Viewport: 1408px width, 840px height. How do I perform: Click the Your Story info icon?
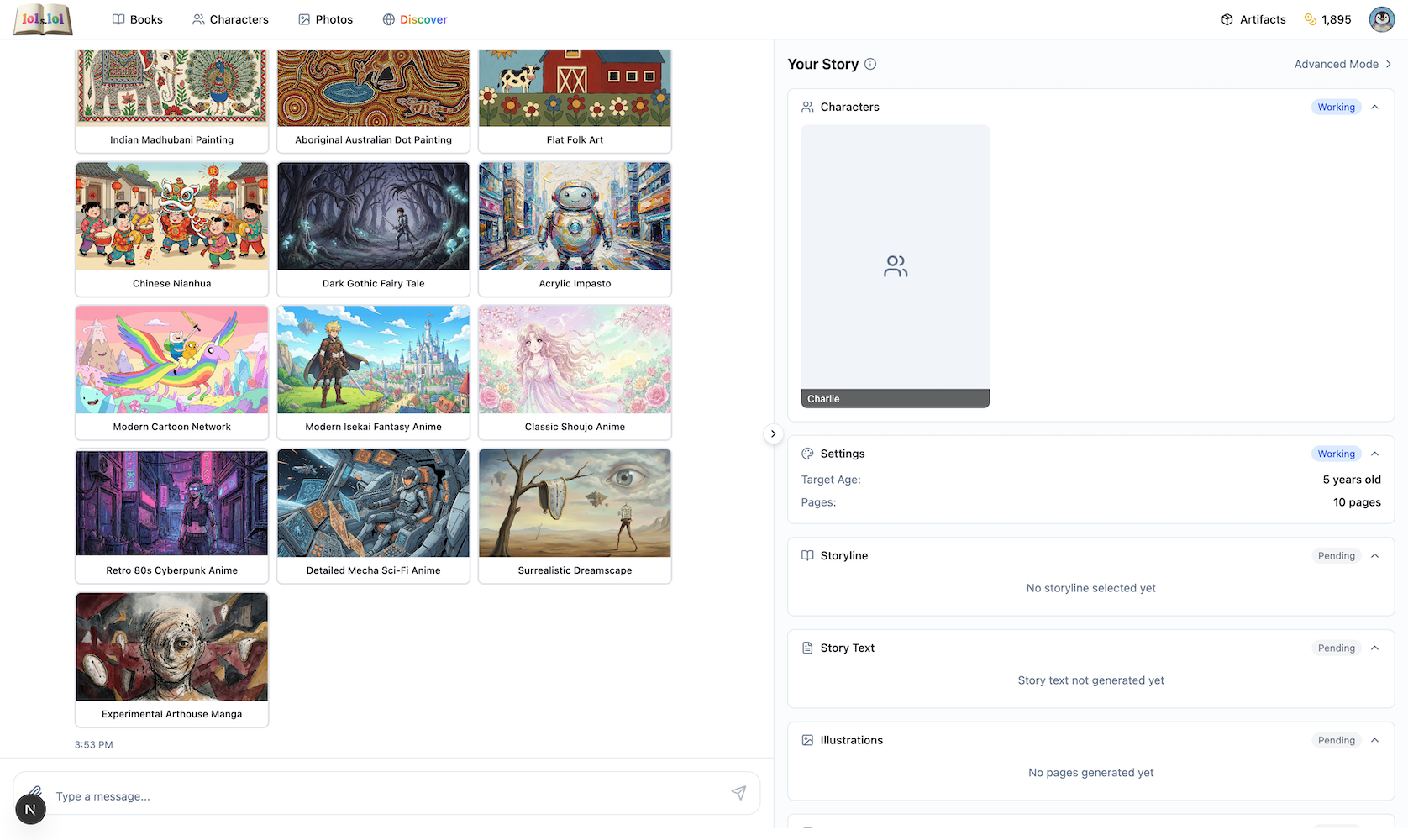click(871, 64)
